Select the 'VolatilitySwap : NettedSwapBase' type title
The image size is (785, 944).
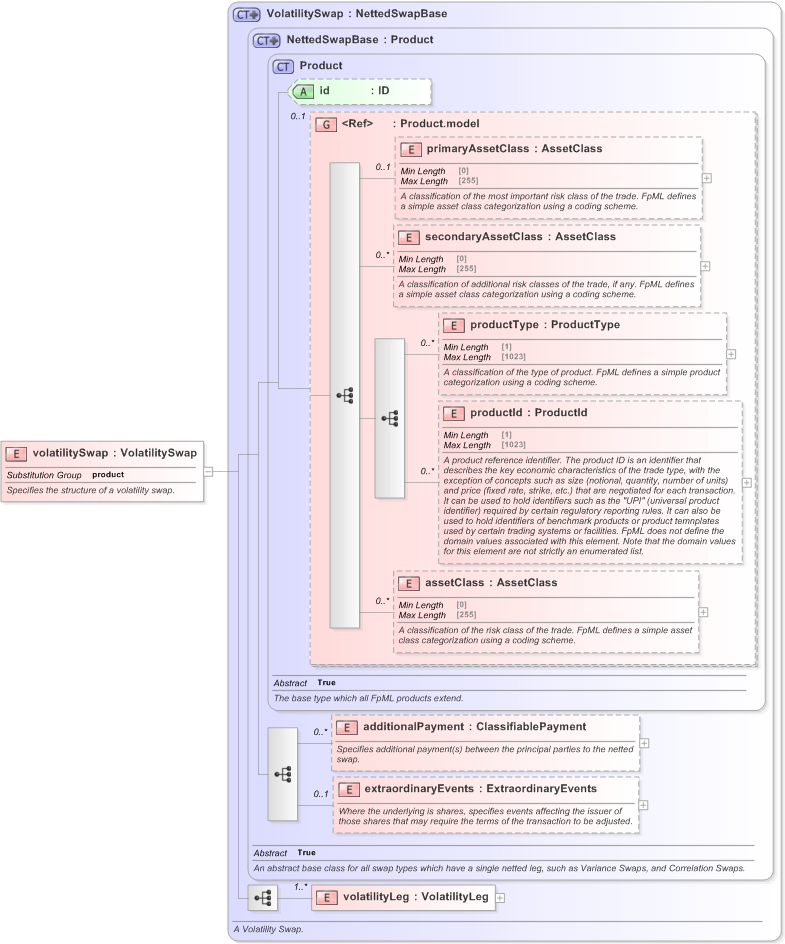pos(356,14)
